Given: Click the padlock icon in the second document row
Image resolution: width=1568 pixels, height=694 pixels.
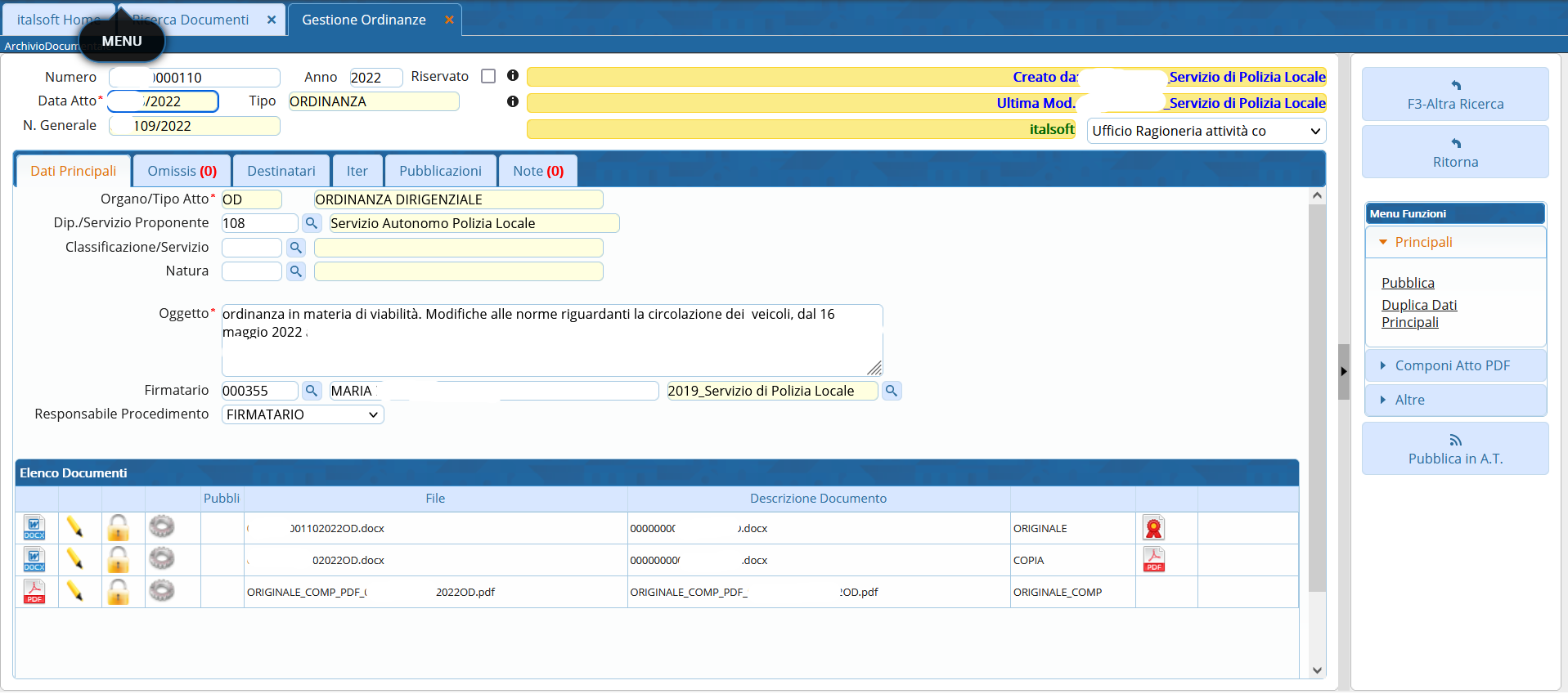Looking at the screenshot, I should point(119,560).
